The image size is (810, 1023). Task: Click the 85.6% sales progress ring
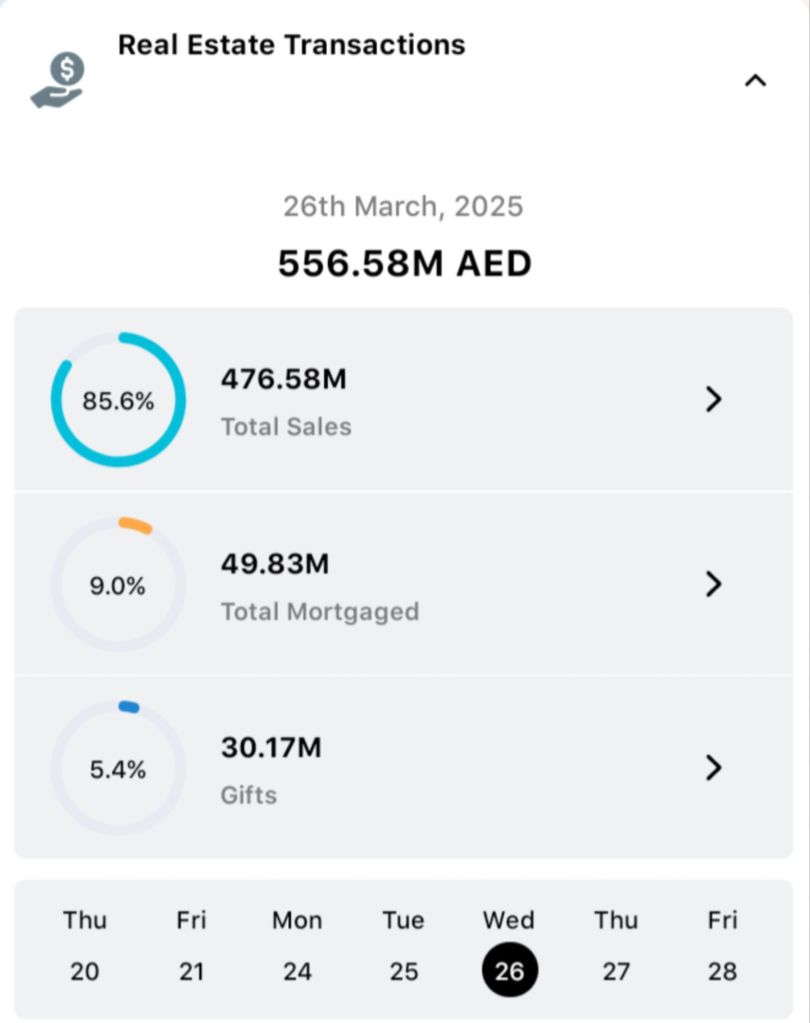tap(118, 400)
